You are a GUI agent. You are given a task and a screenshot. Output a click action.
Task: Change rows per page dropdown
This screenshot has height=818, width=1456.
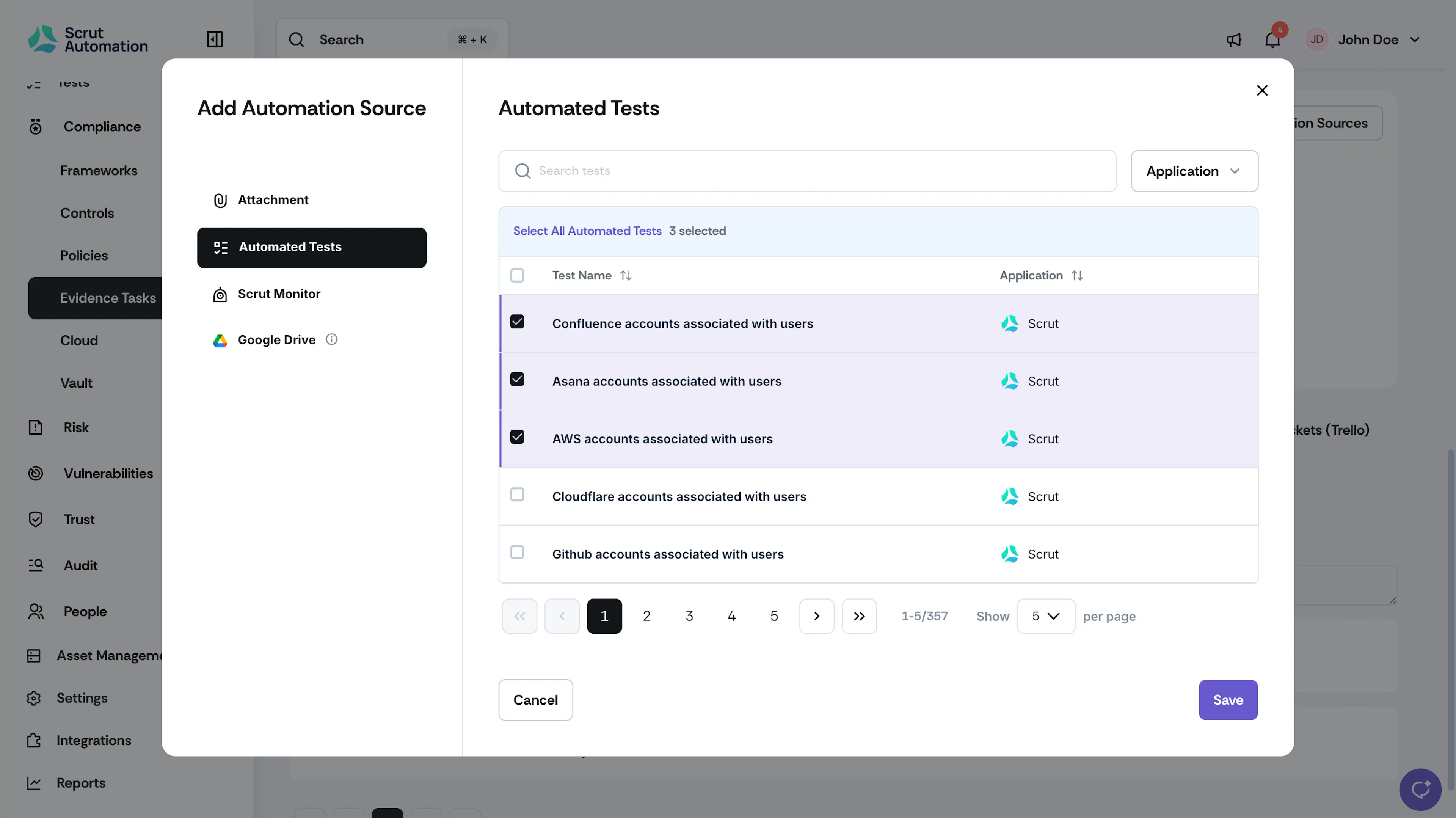coord(1046,616)
